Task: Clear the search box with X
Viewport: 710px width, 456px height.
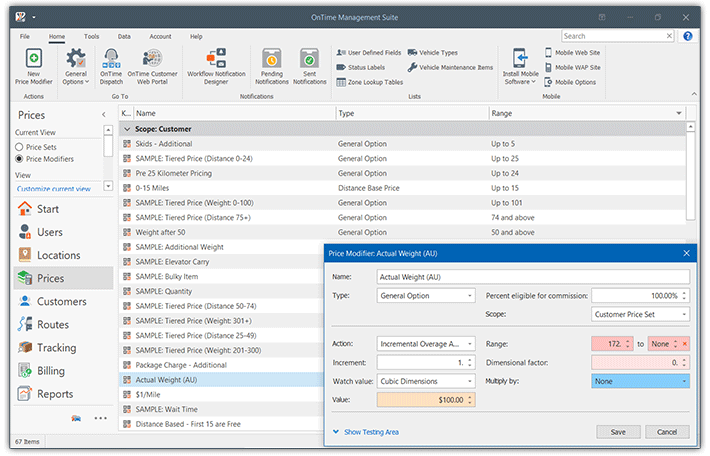Action: [x=669, y=36]
